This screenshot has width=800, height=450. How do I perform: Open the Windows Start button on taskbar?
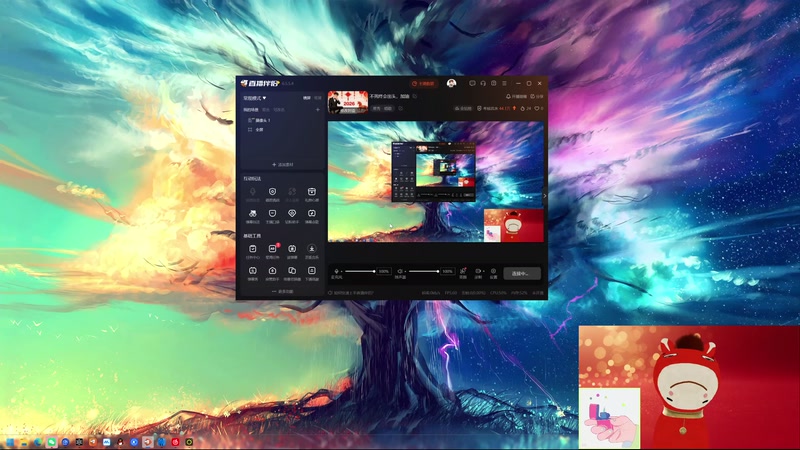click(x=10, y=442)
